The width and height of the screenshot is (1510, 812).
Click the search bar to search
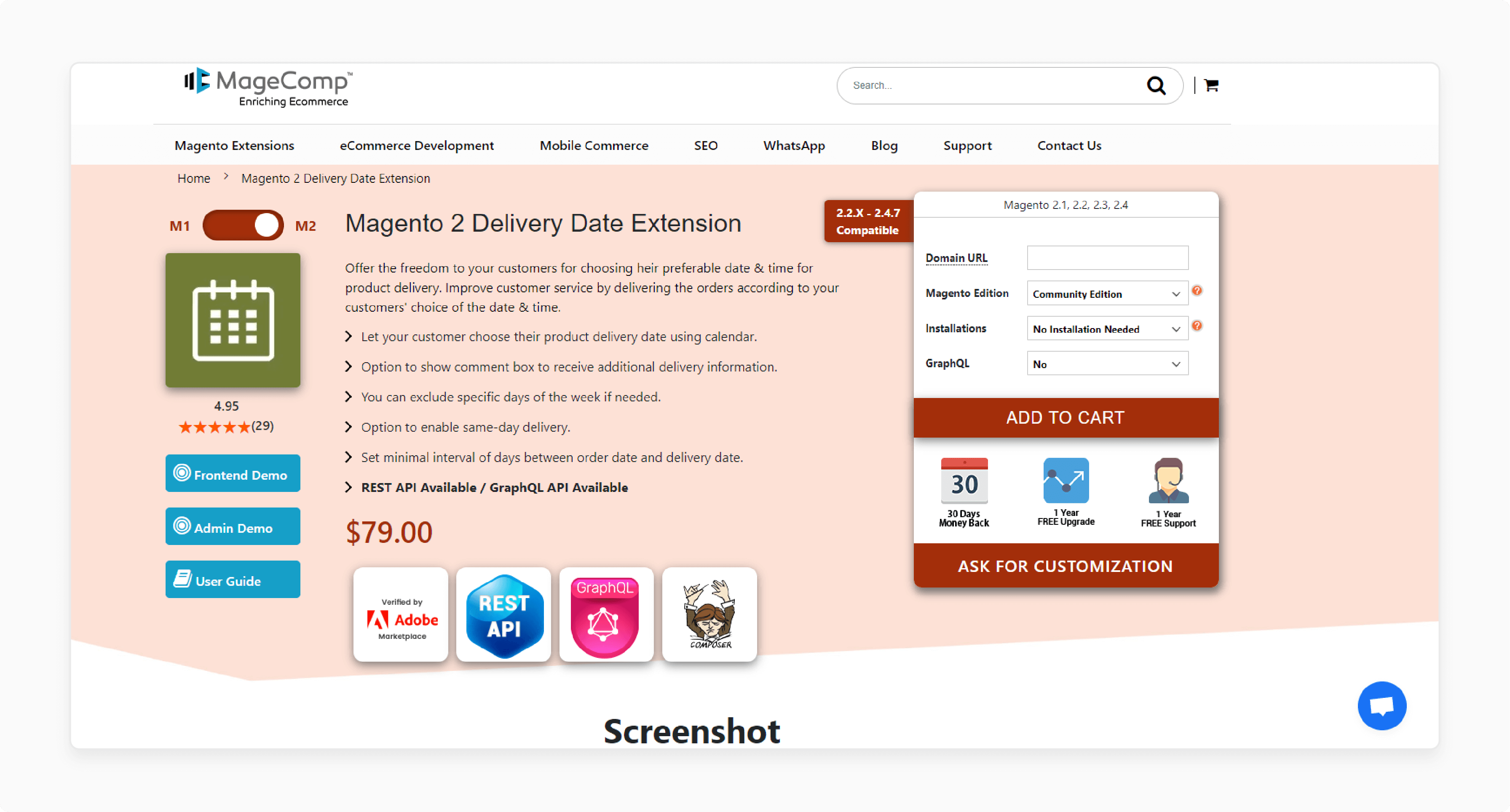click(994, 85)
